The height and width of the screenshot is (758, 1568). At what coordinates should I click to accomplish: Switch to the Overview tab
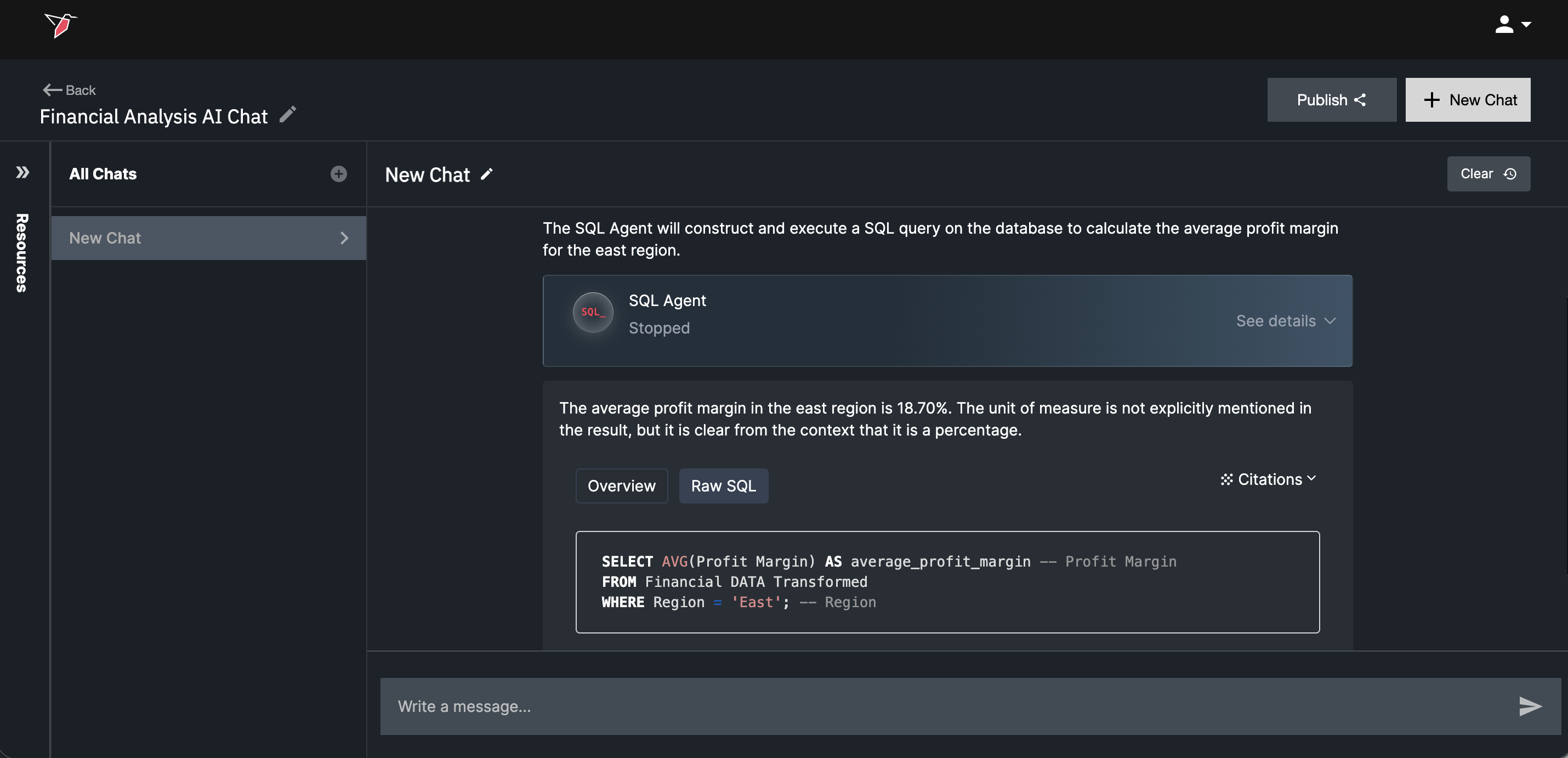621,486
